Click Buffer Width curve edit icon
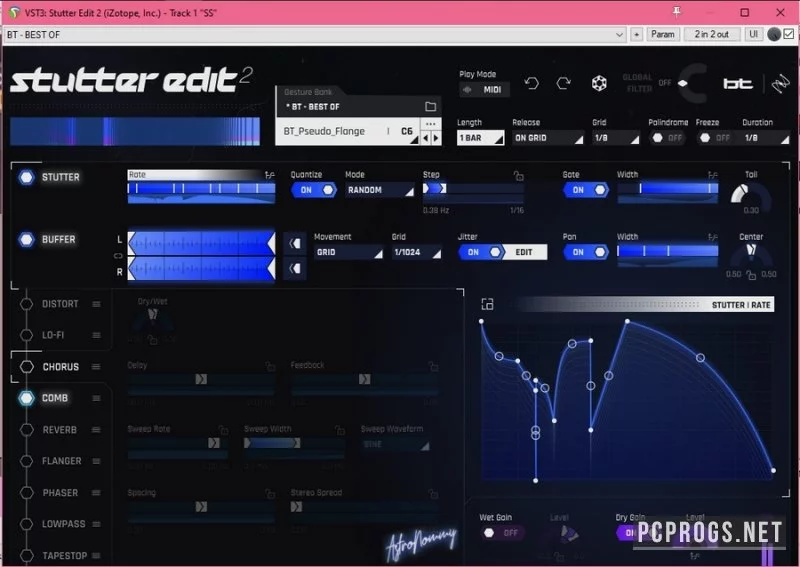This screenshot has height=567, width=800. click(713, 237)
